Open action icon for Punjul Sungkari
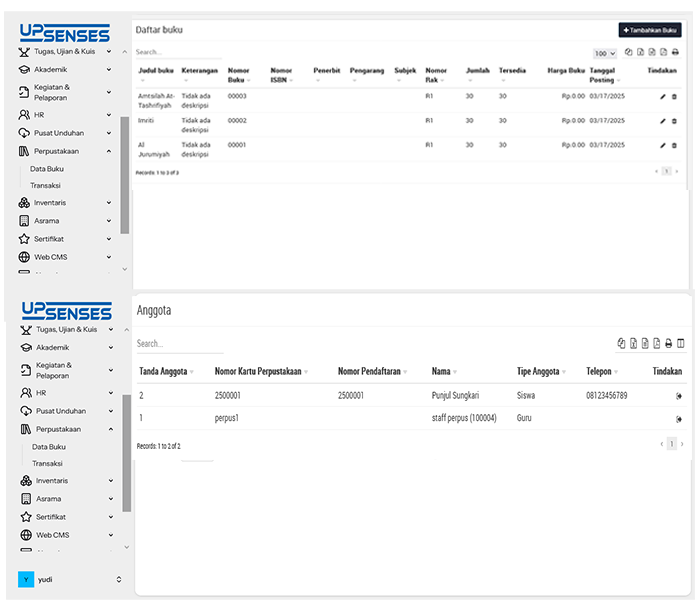This screenshot has width=700, height=600. click(x=679, y=396)
